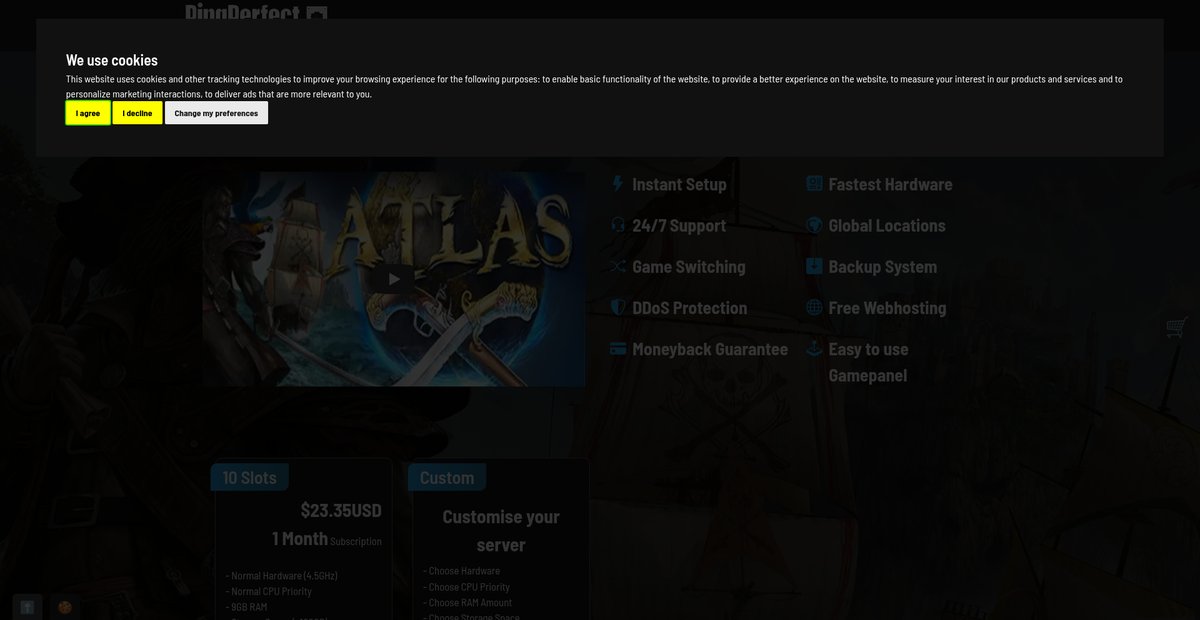Click the Free Webhosting label

[x=887, y=308]
